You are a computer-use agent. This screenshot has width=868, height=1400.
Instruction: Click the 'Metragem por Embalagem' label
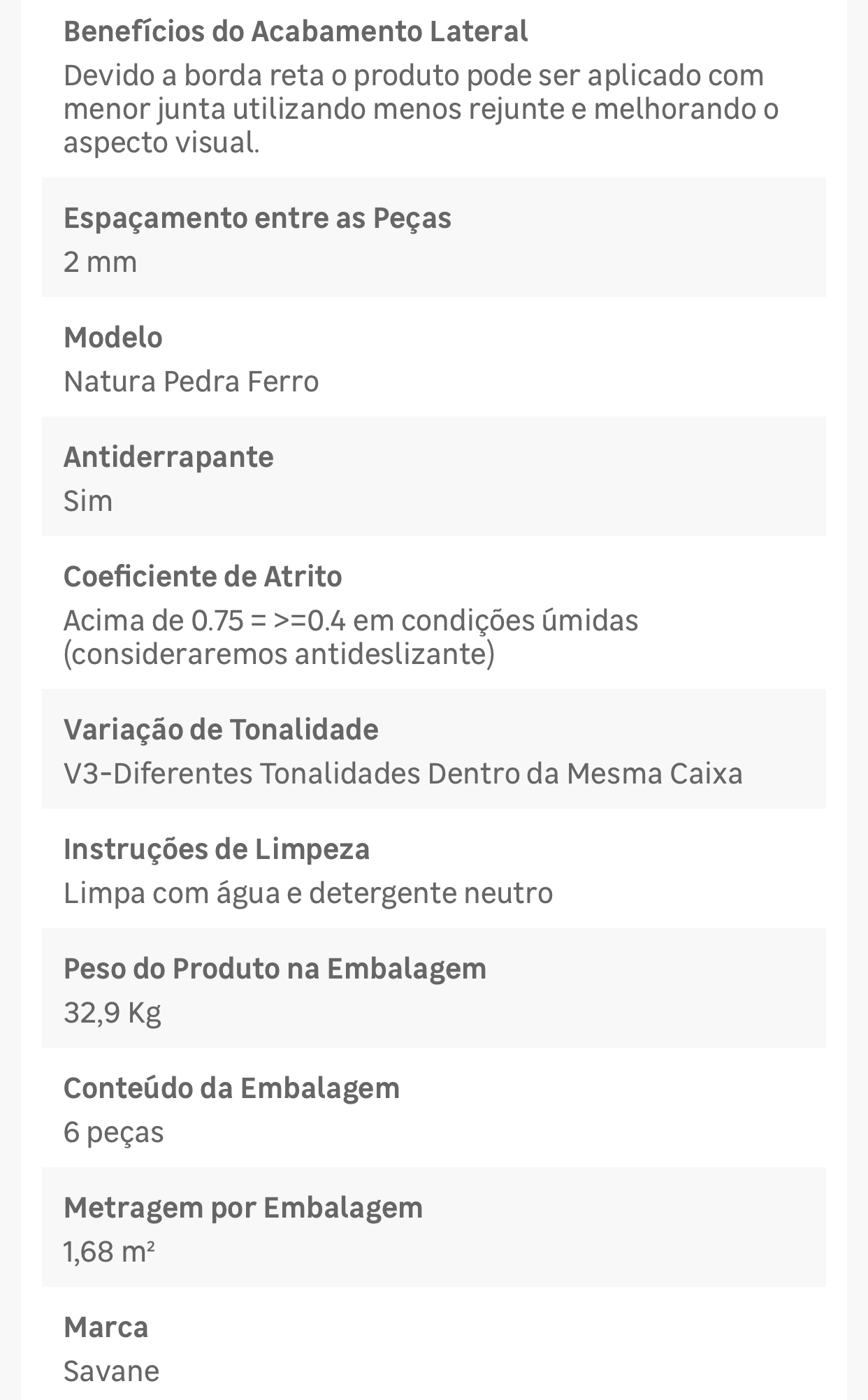[243, 1208]
